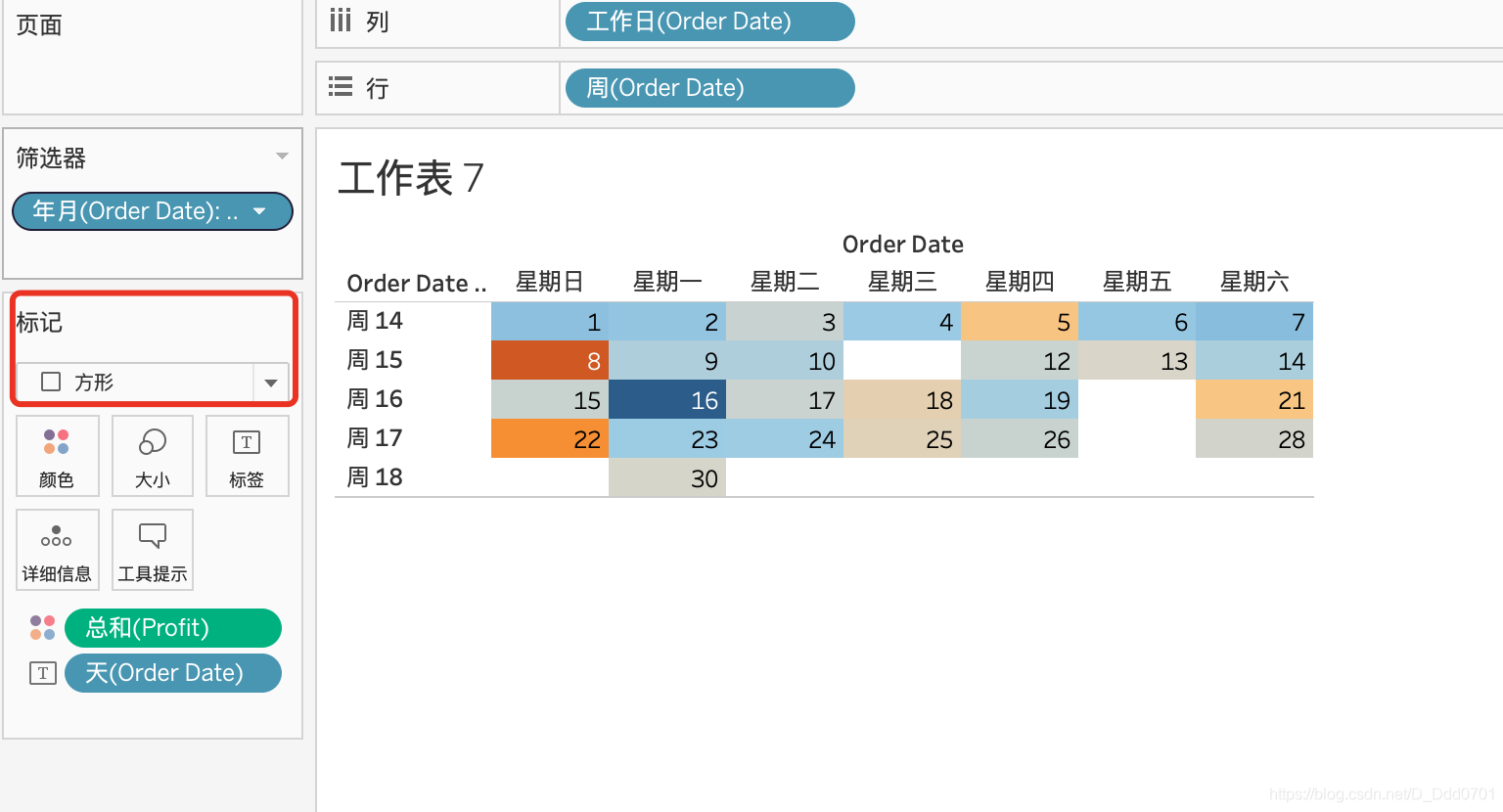
Task: Click the 工作表 7 sheet title
Action: tap(410, 178)
